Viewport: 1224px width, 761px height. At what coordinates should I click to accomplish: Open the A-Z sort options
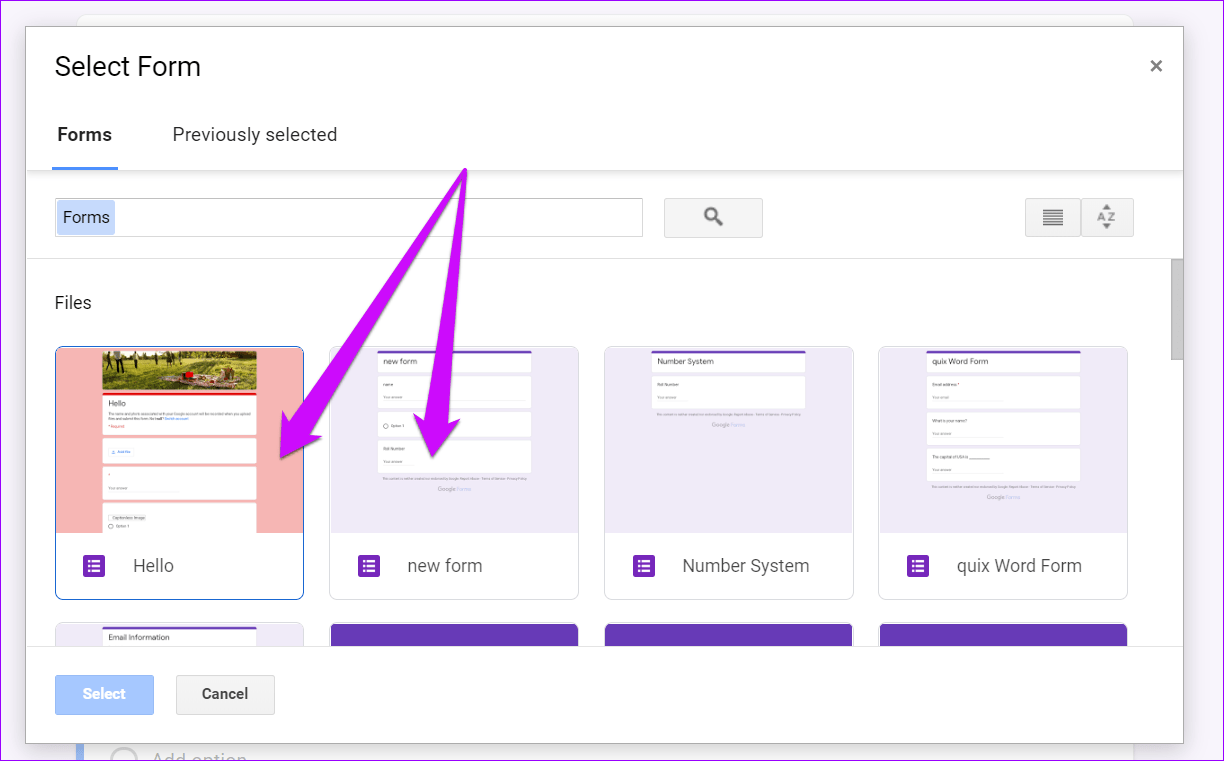click(x=1106, y=217)
